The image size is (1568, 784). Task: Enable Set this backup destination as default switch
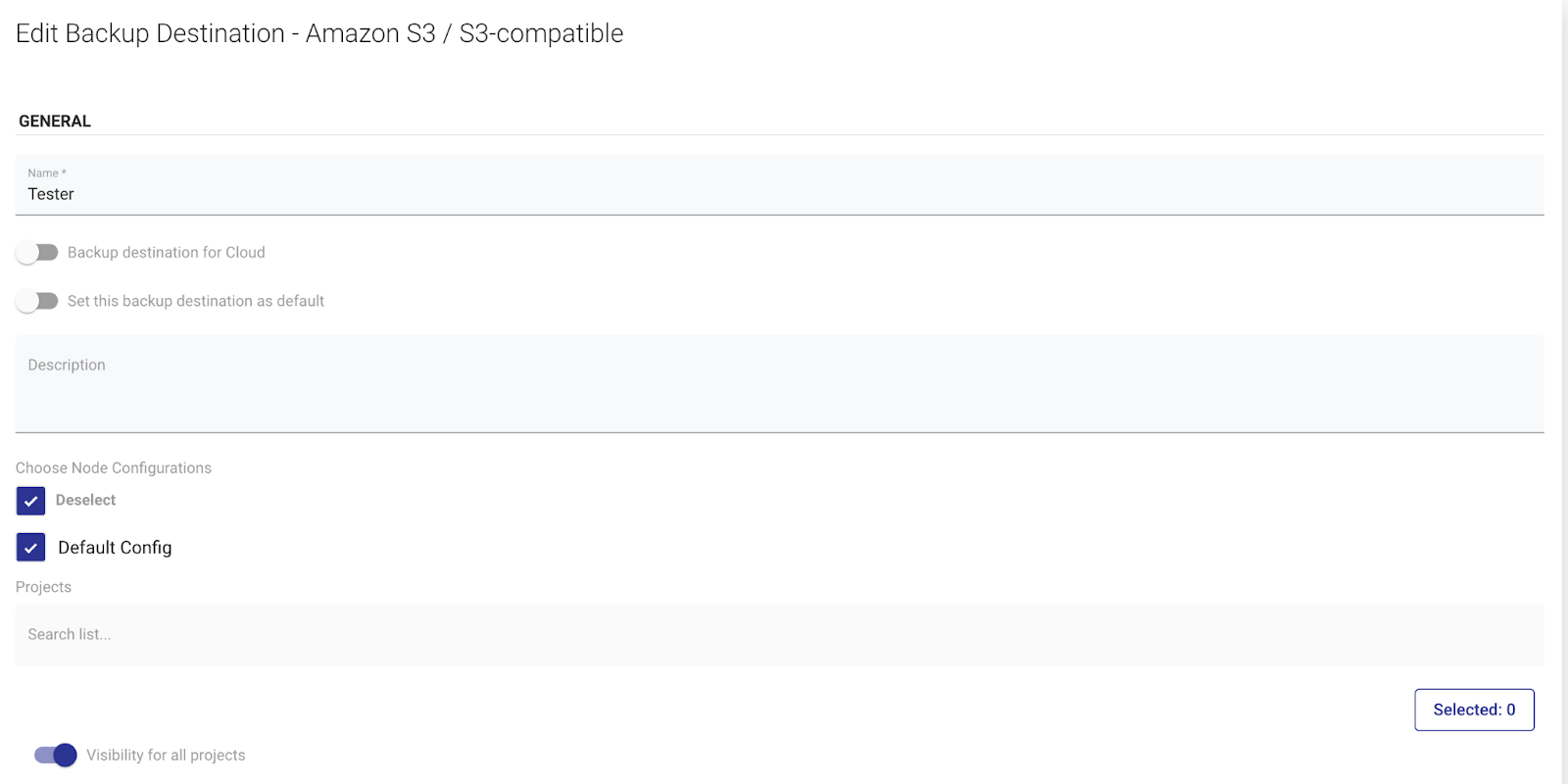[37, 302]
